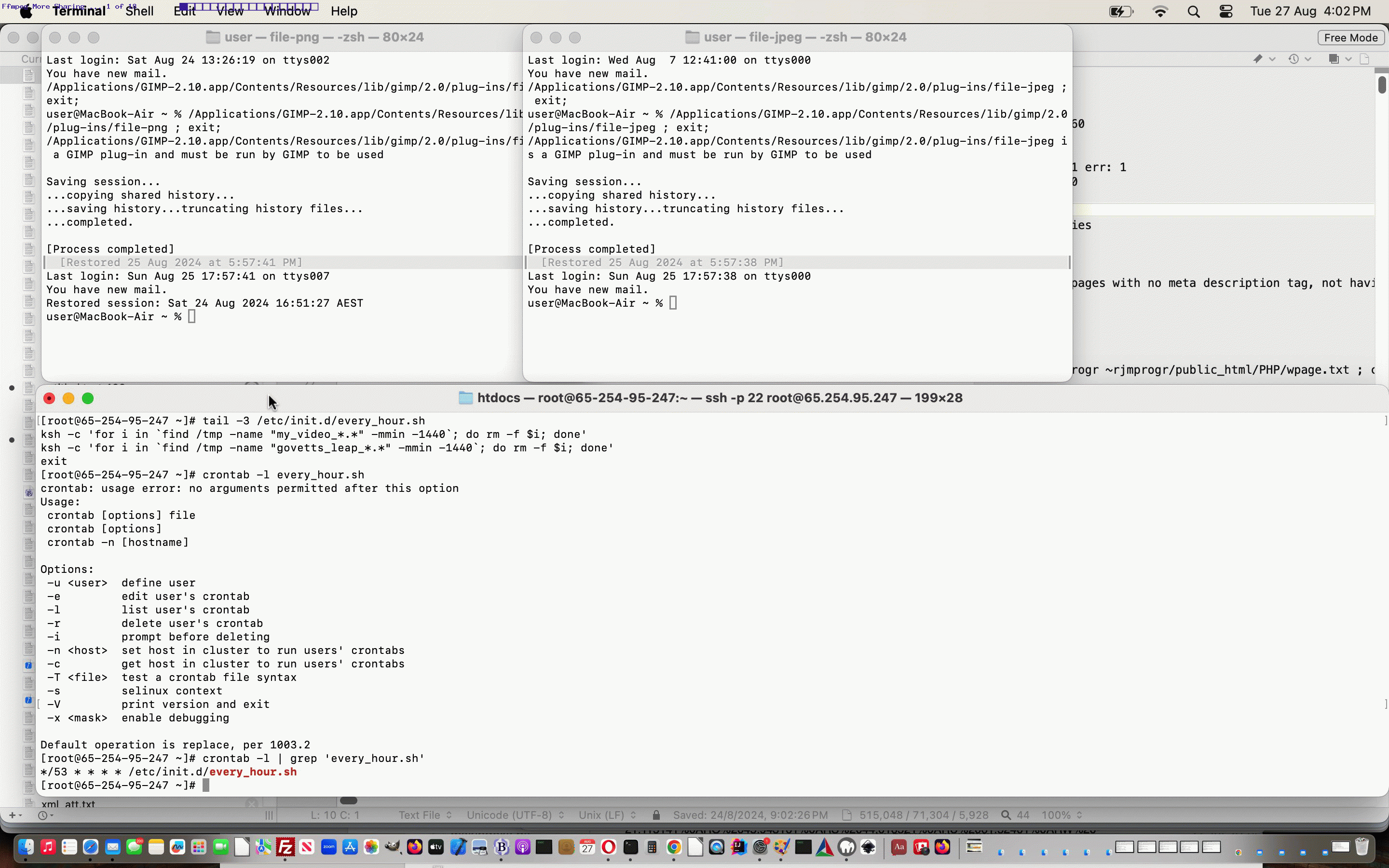This screenshot has width=1389, height=868.
Task: Open Calculator from the Dock
Action: coord(652,847)
